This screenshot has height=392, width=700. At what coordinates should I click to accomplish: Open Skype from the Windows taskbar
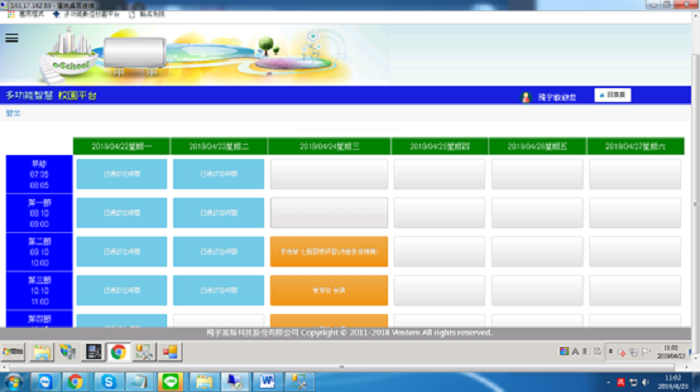coord(108,382)
